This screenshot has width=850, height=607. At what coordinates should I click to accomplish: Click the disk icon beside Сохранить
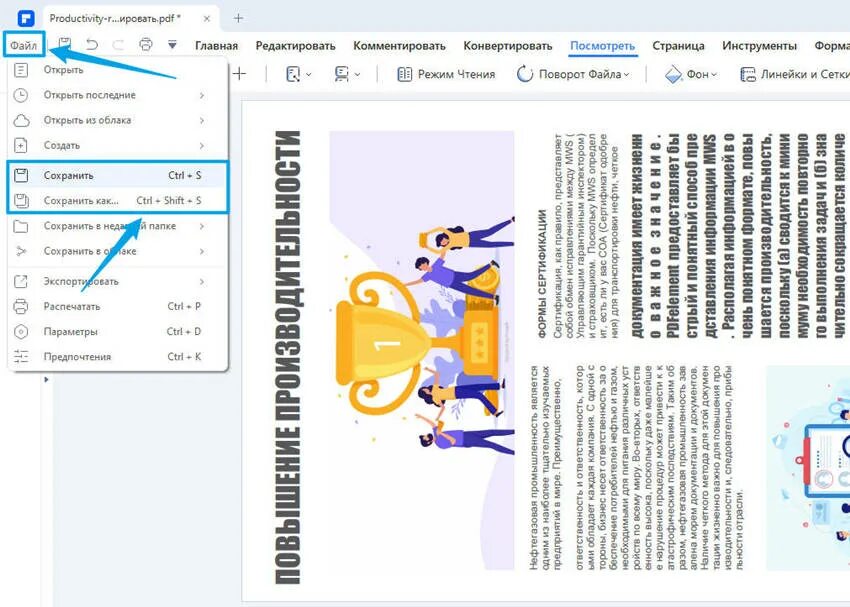coord(21,175)
